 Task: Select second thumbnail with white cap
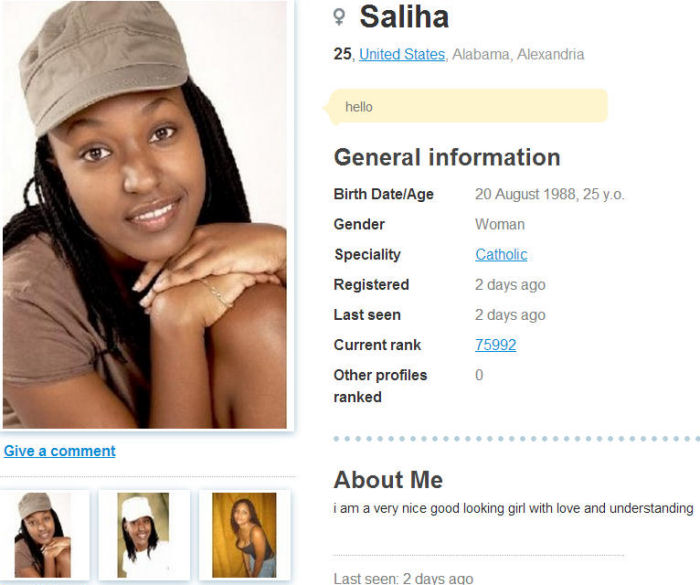coord(143,535)
